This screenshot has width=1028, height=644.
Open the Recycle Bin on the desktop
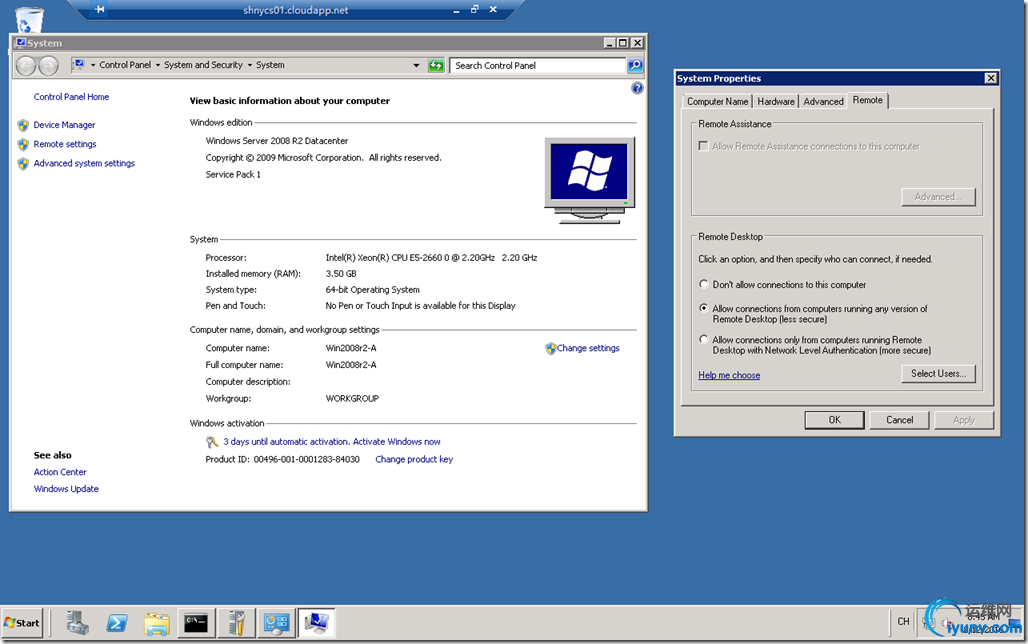[x=29, y=19]
